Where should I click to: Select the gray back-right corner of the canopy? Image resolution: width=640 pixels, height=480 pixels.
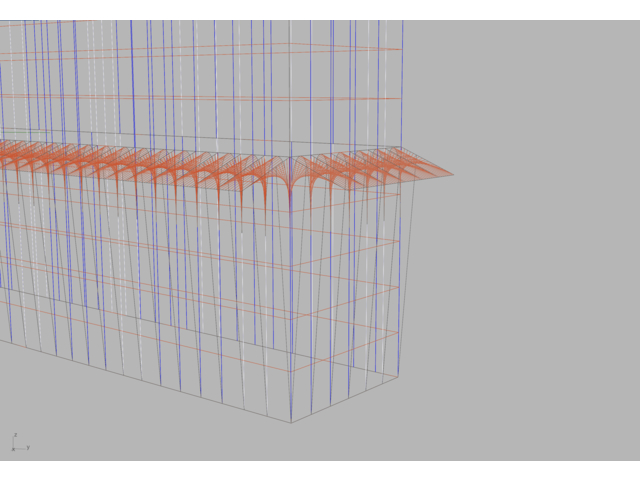(401, 148)
